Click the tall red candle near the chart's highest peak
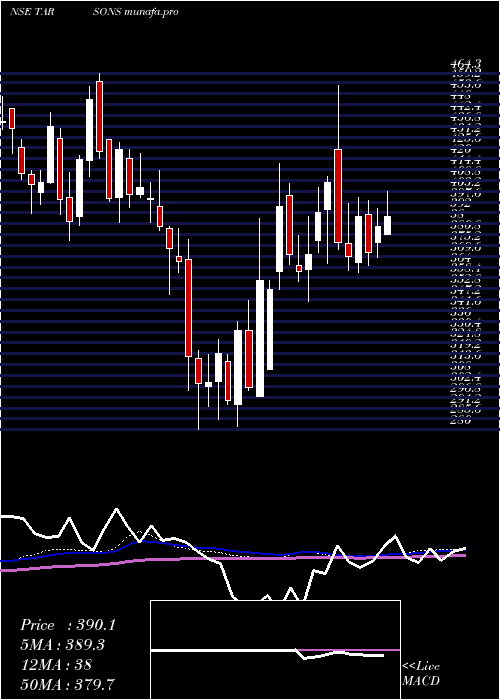The width and height of the screenshot is (500, 700). (99, 117)
